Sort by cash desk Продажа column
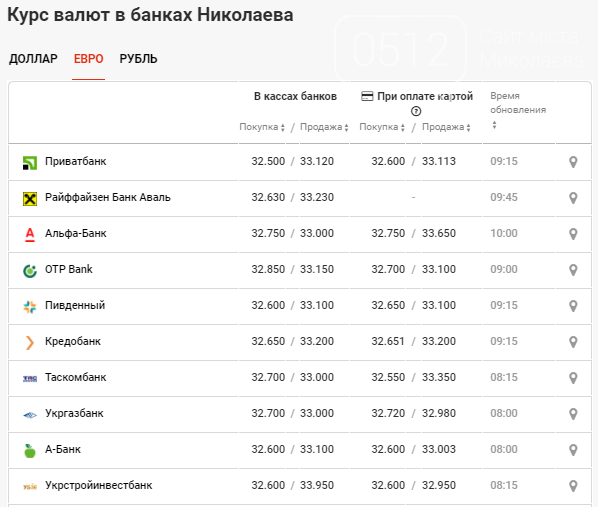The image size is (598, 507). point(324,127)
